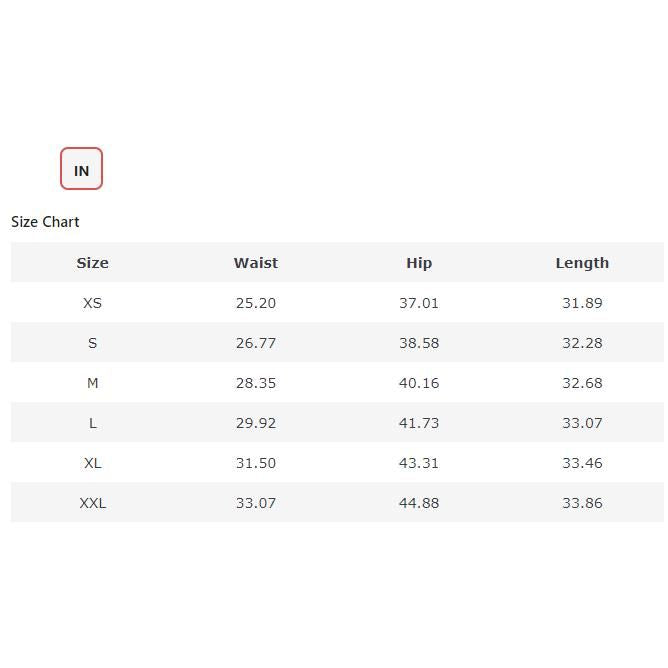Select the XXL waist value 33.07

click(x=256, y=503)
